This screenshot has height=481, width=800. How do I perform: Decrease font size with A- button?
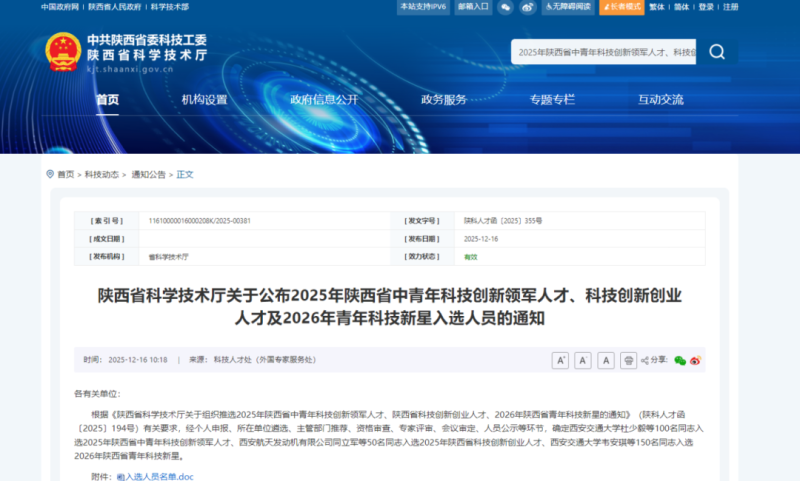(x=583, y=360)
